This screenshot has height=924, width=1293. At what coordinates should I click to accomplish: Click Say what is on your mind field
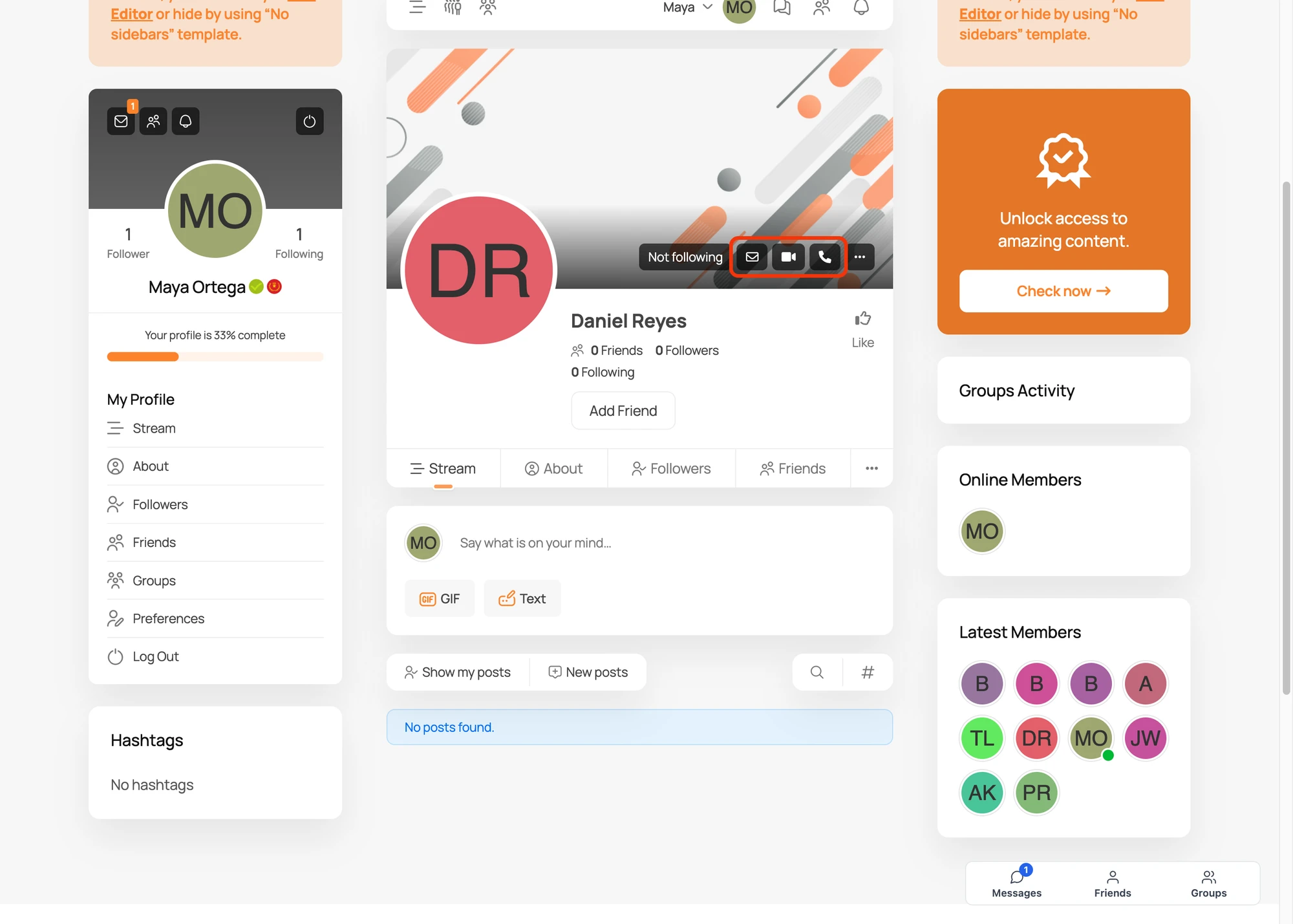(666, 543)
